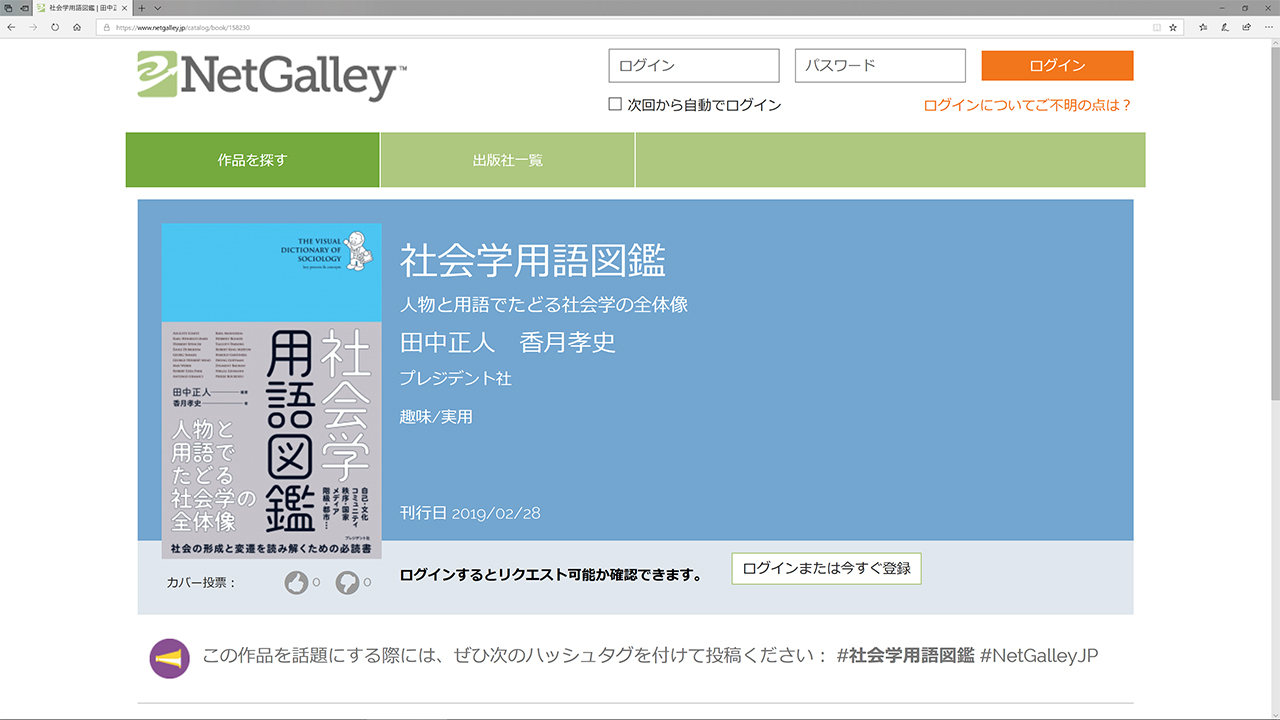
Task: Click the #社会学用語図鑑 hashtag
Action: pyautogui.click(x=906, y=656)
